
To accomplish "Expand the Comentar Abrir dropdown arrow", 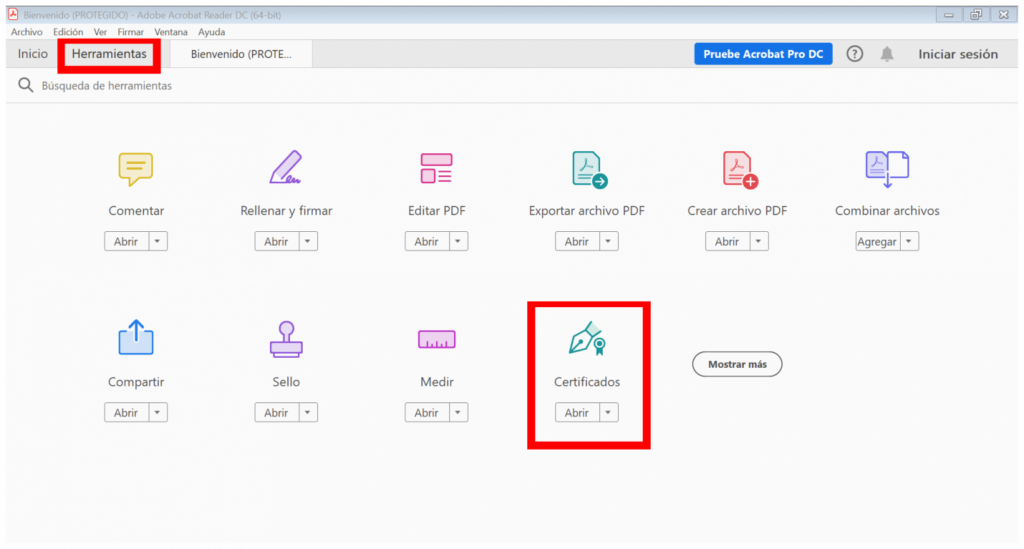I will coord(157,242).
